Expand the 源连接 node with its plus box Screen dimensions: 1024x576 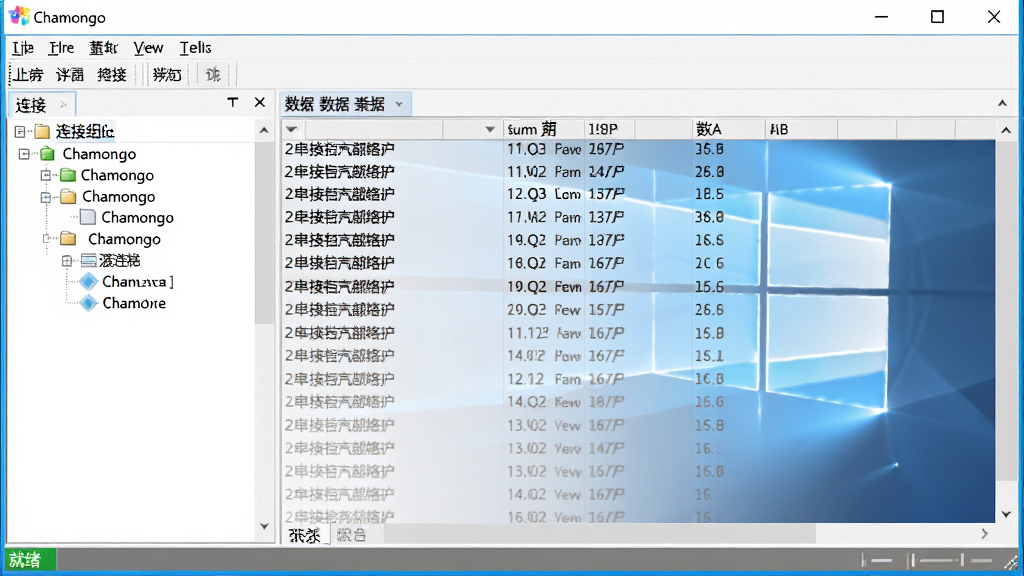[x=67, y=261]
